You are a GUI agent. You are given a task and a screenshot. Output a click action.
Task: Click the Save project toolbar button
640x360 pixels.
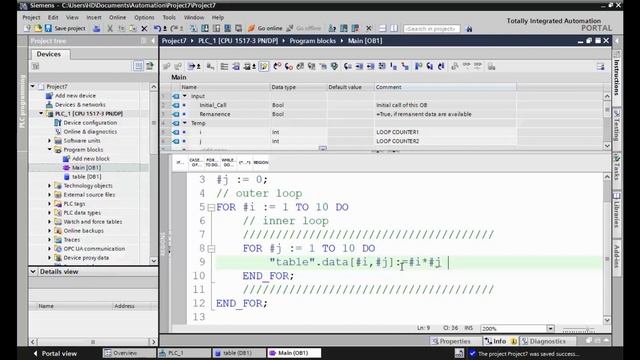pyautogui.click(x=65, y=28)
